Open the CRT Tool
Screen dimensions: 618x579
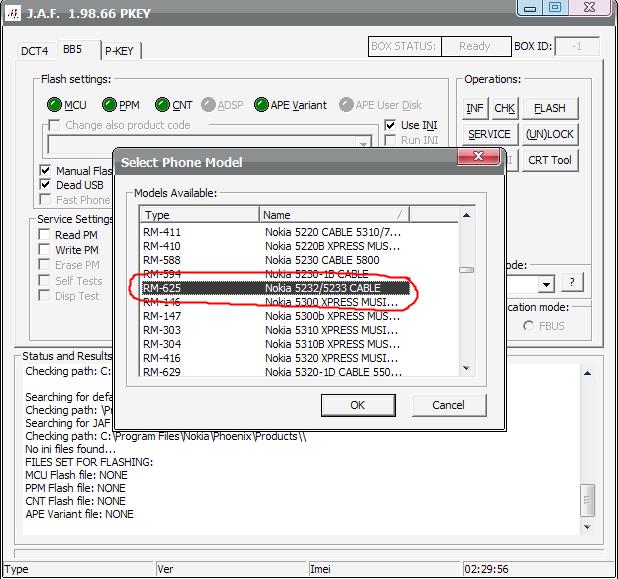[550, 160]
